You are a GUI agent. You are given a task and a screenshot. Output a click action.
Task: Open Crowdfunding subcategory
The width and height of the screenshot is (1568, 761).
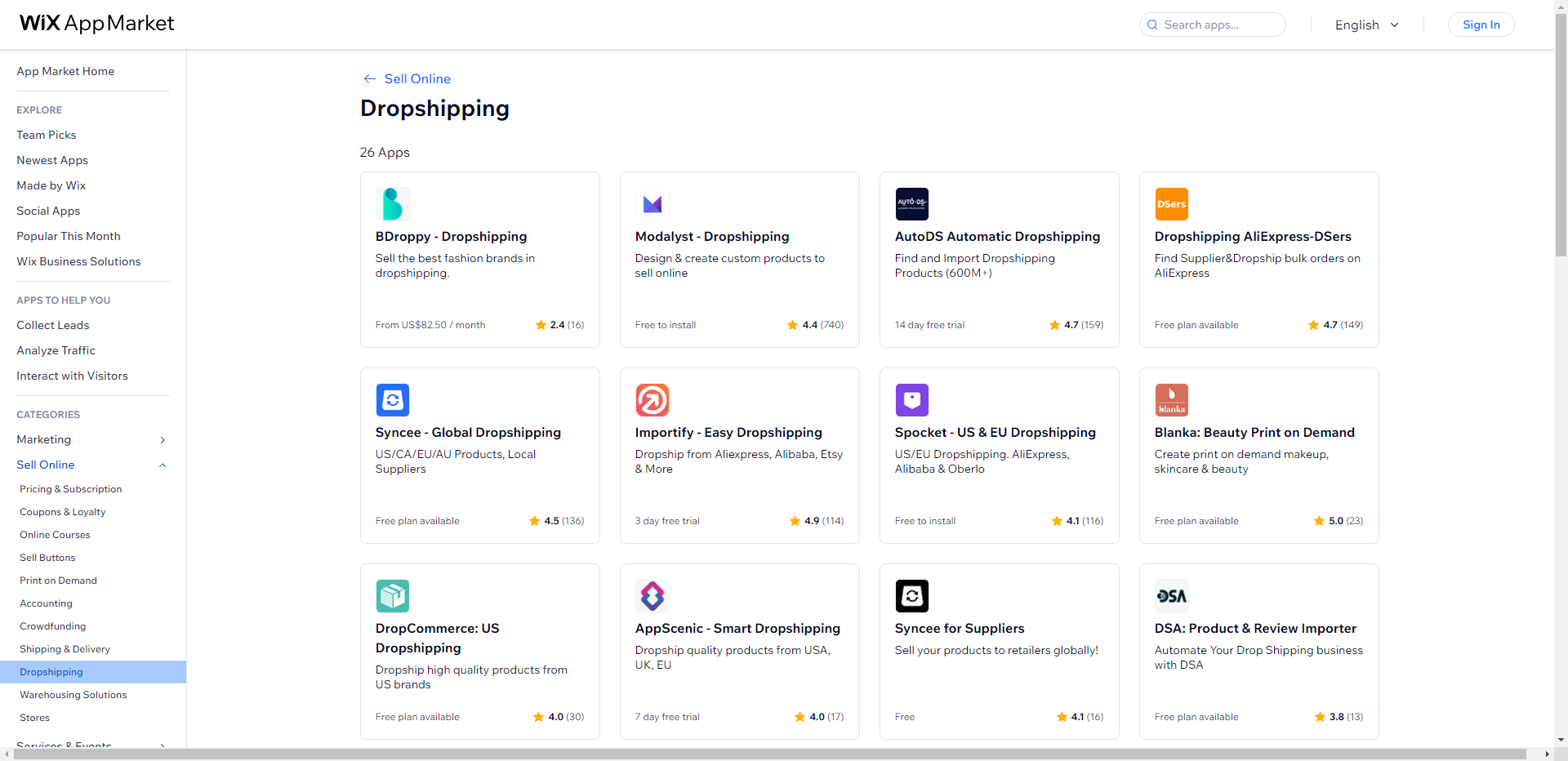[52, 626]
